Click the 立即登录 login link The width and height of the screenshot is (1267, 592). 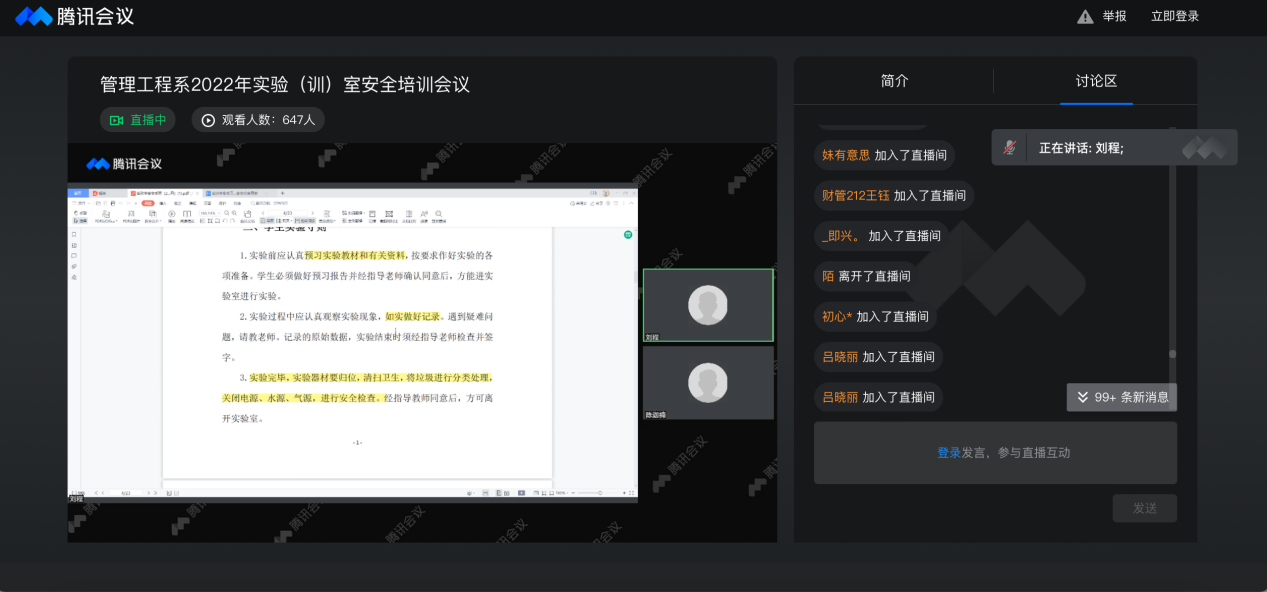(1174, 17)
